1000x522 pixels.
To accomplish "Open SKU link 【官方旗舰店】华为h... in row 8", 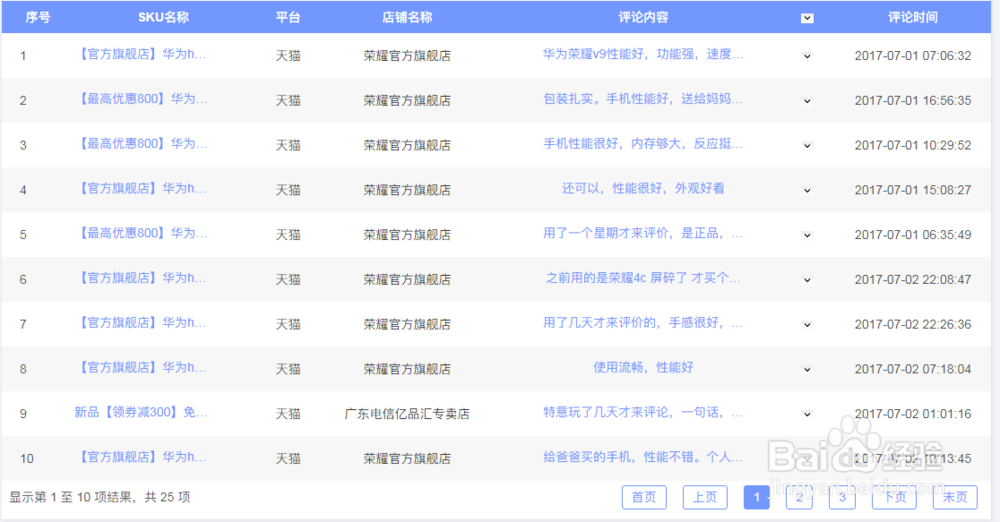I will tap(141, 367).
